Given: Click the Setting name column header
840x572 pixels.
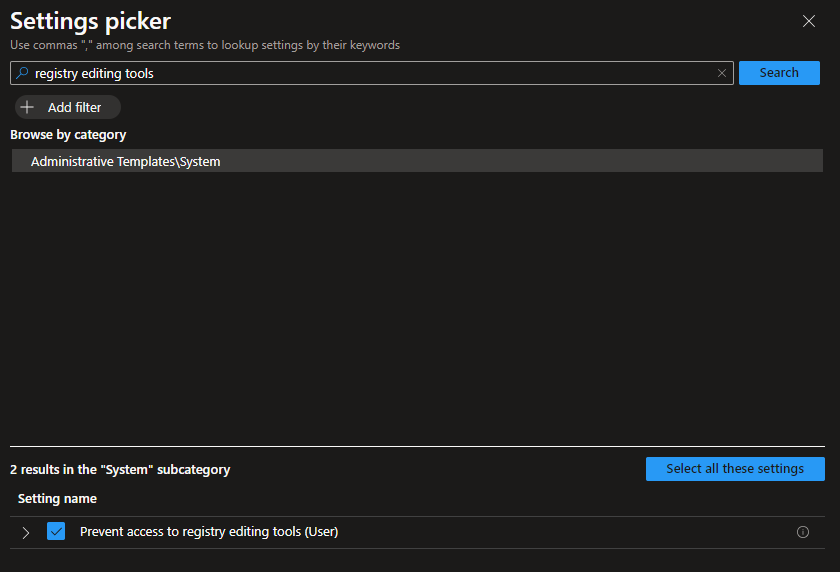Looking at the screenshot, I should click(x=57, y=498).
